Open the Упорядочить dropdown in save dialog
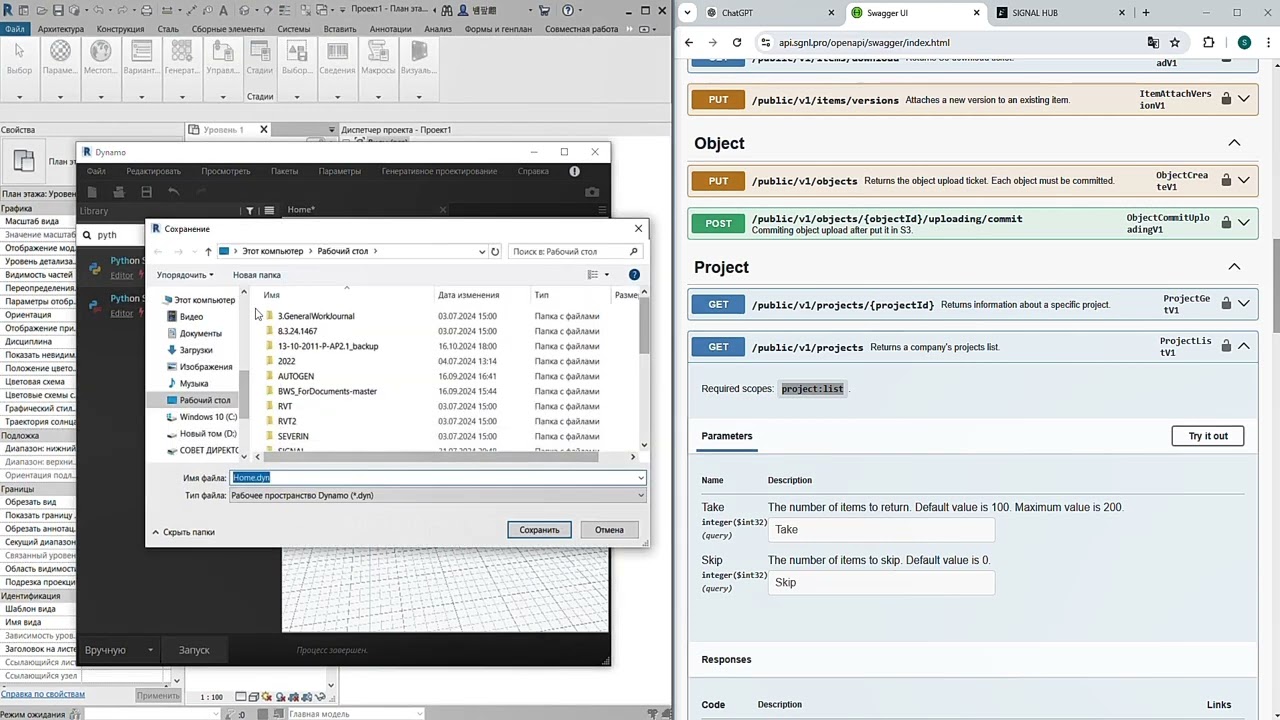This screenshot has width=1280, height=720. 185,275
